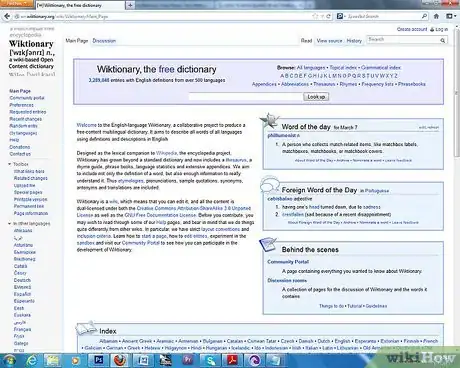
Task: Open the search engine icon dropdown in browser search box
Action: 341,16
